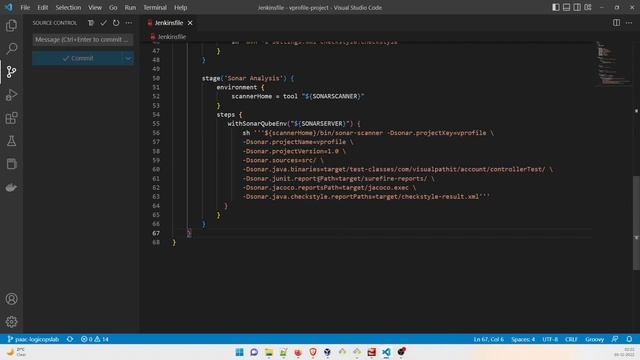The height and width of the screenshot is (360, 640).
Task: Open the Run menu
Action: tap(130, 7)
